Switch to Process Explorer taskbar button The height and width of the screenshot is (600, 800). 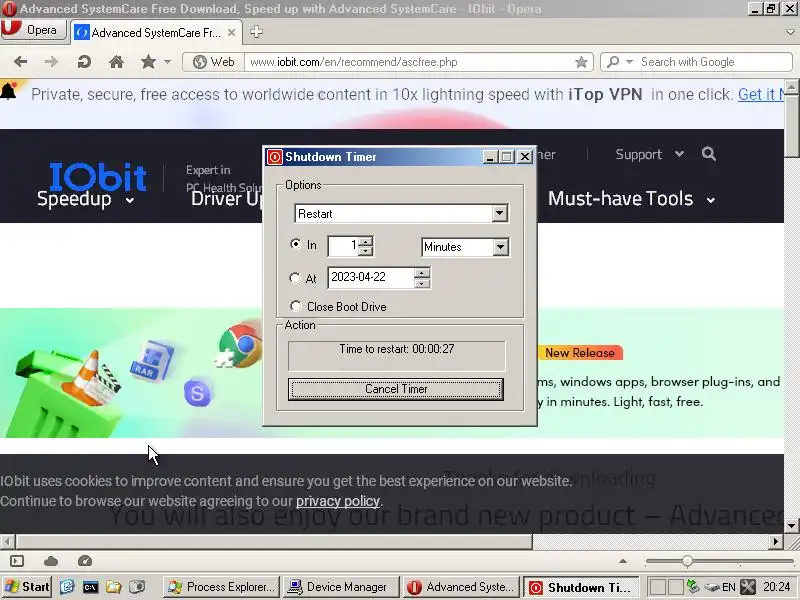(x=222, y=587)
